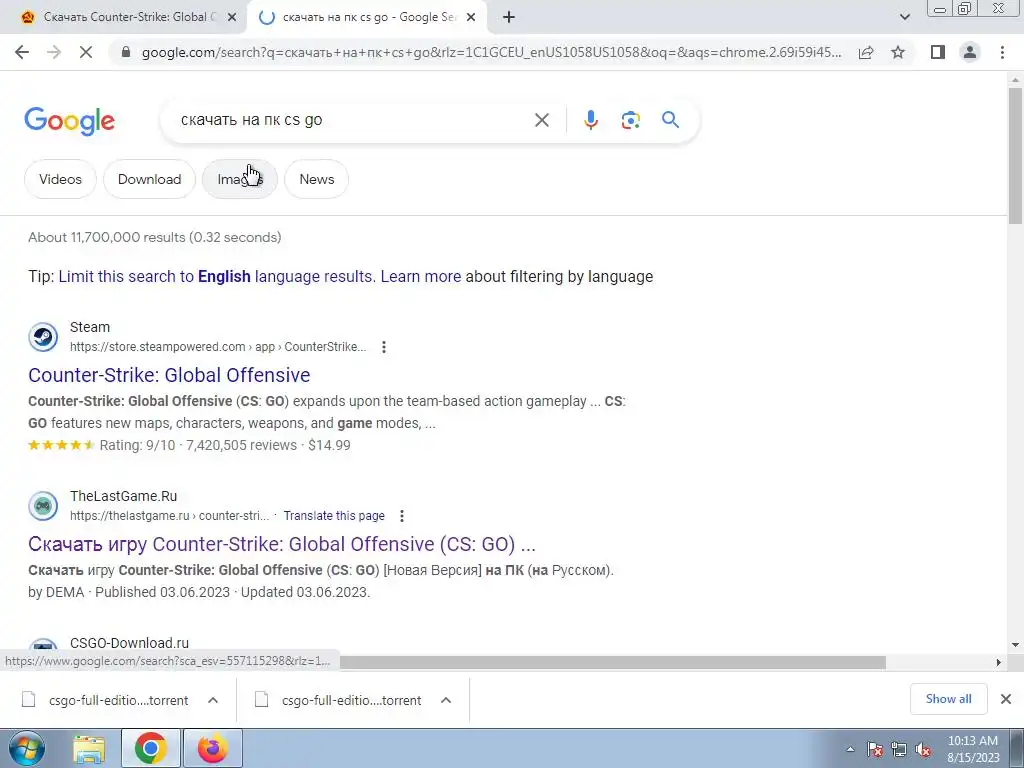1024x768 pixels.
Task: Click the store.steampowered.com URL text
Action: [x=218, y=347]
